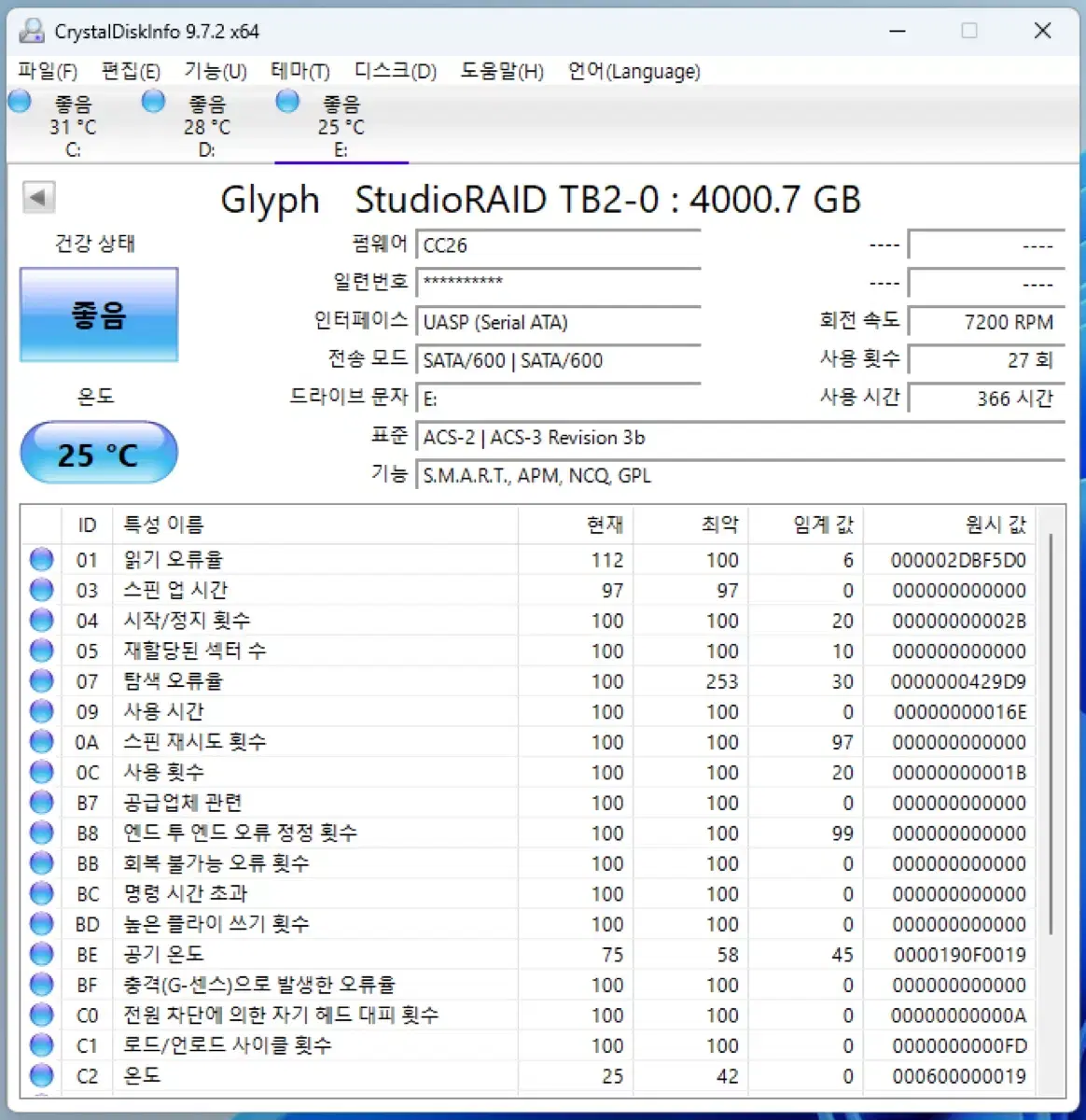Click the status circle icon for drive C:
Screen dimensions: 1086x1120
tap(20, 102)
